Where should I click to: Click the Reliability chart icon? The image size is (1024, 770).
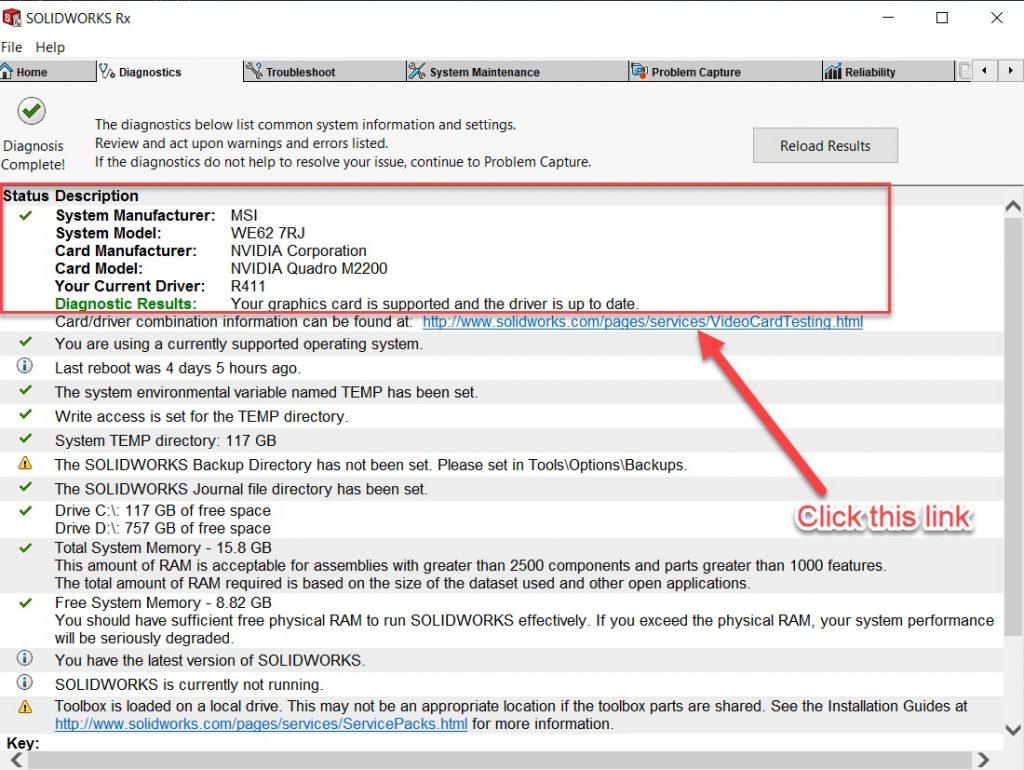(833, 71)
